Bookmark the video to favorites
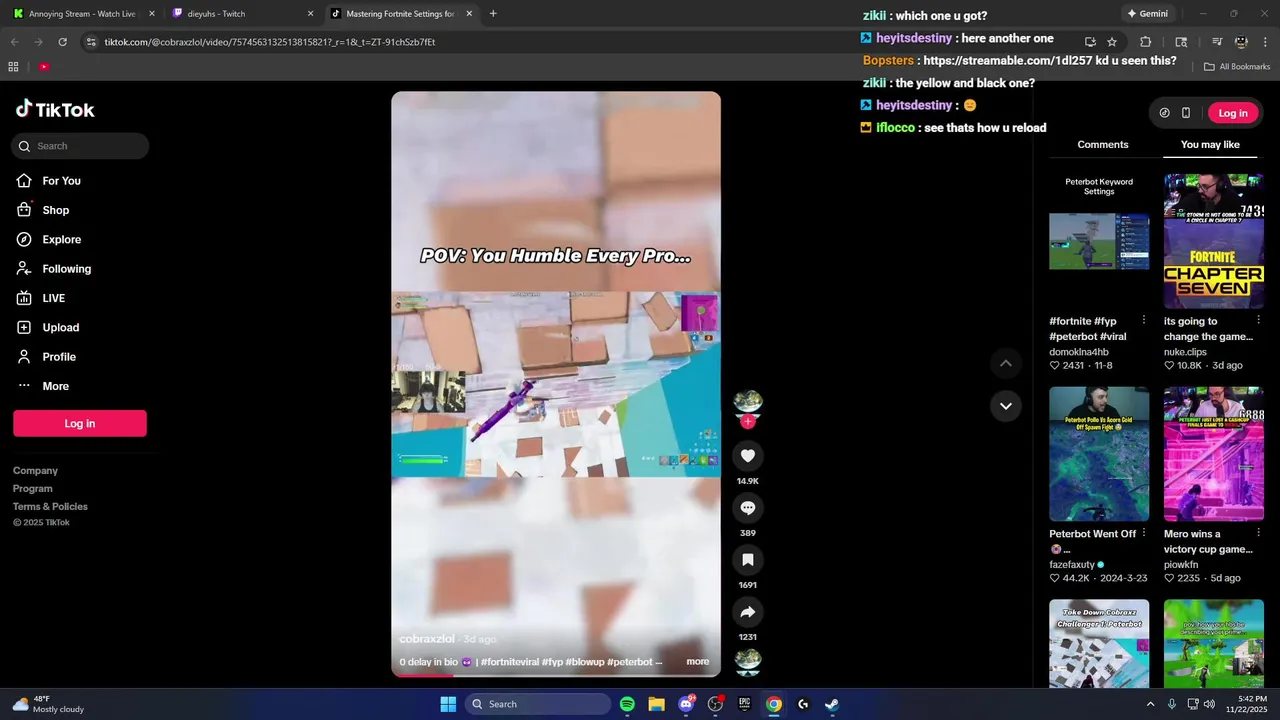 [x=747, y=560]
